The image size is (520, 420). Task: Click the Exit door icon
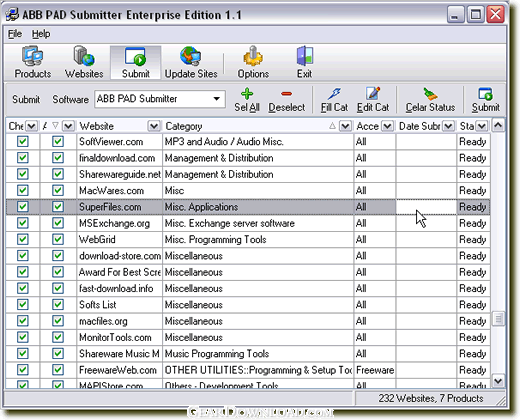305,56
